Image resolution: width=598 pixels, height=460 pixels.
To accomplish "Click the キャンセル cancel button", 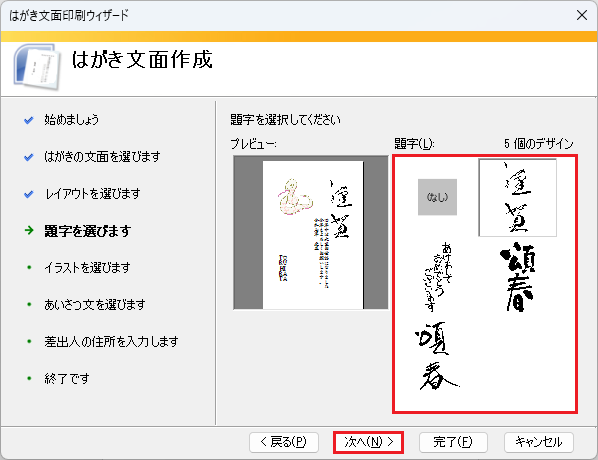I will [x=539, y=442].
